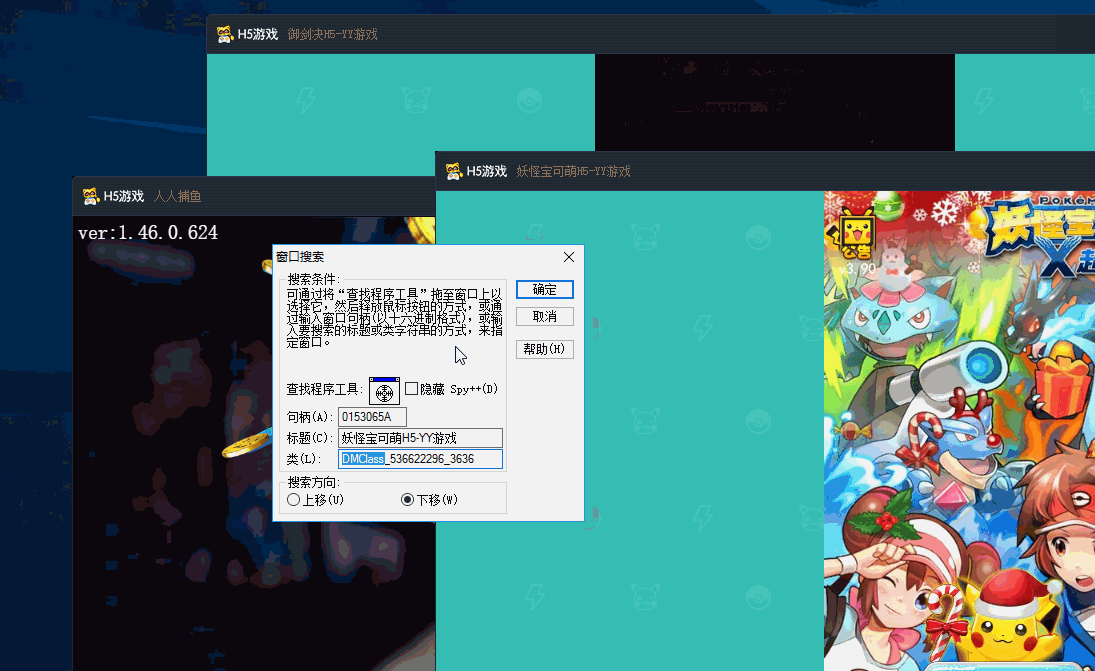Click H5游戏 logo in 御剑决 window
The width and height of the screenshot is (1095, 671).
[x=247, y=34]
